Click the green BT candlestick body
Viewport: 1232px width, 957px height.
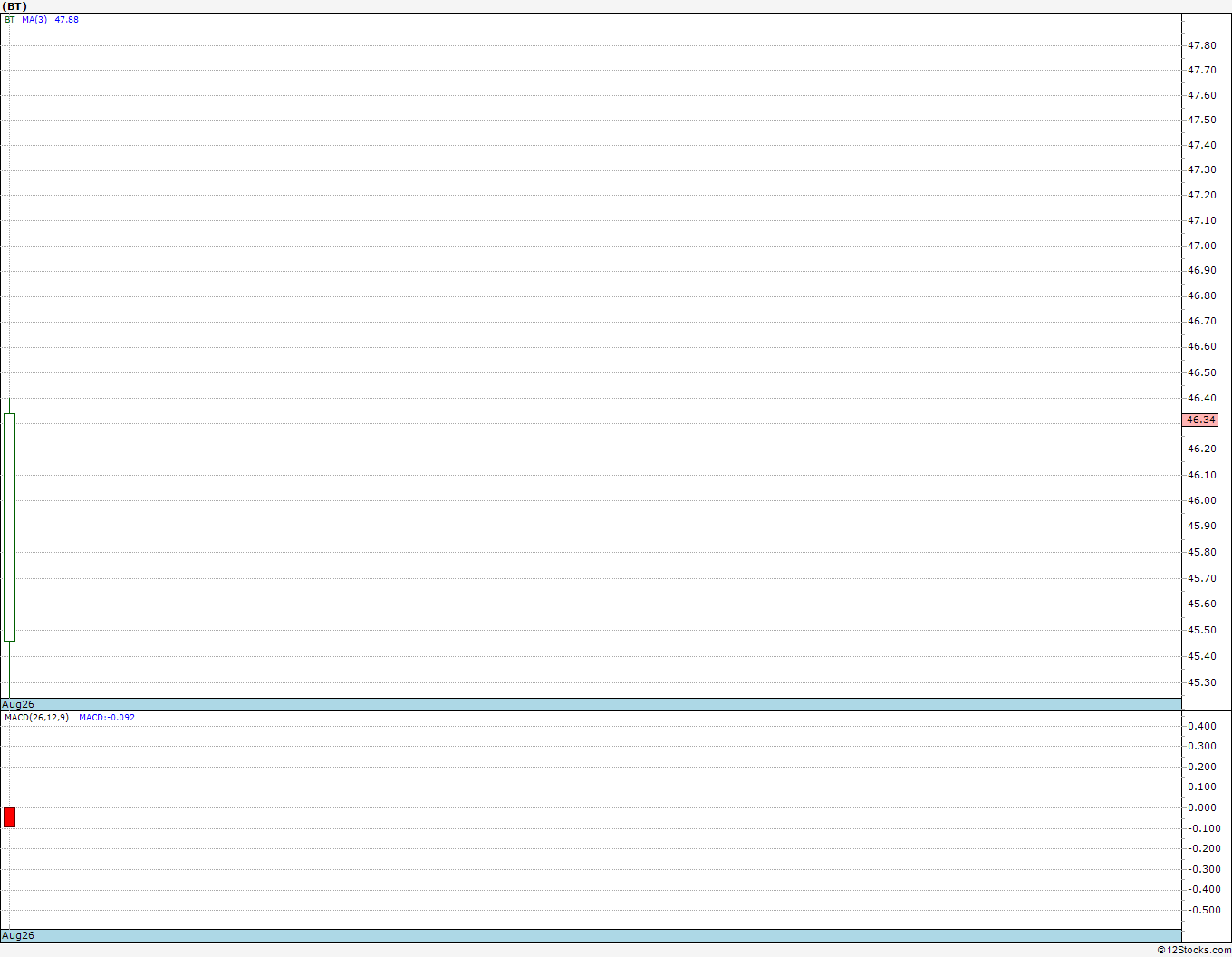pos(9,527)
